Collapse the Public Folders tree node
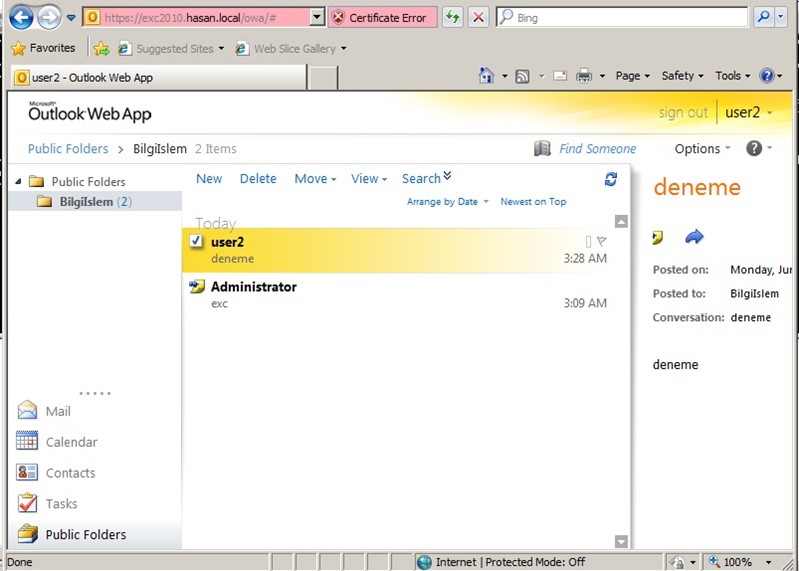 click(x=19, y=182)
